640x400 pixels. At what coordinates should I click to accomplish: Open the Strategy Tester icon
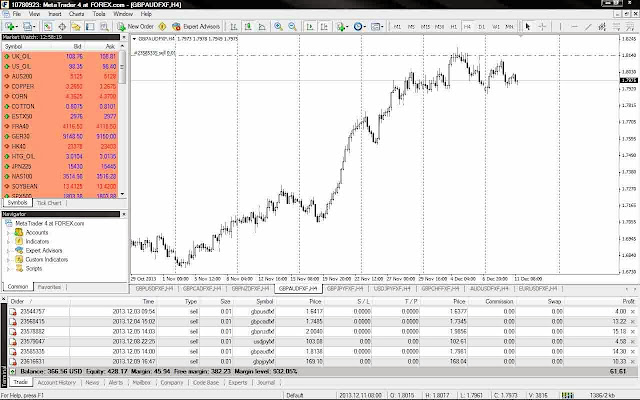pos(104,27)
